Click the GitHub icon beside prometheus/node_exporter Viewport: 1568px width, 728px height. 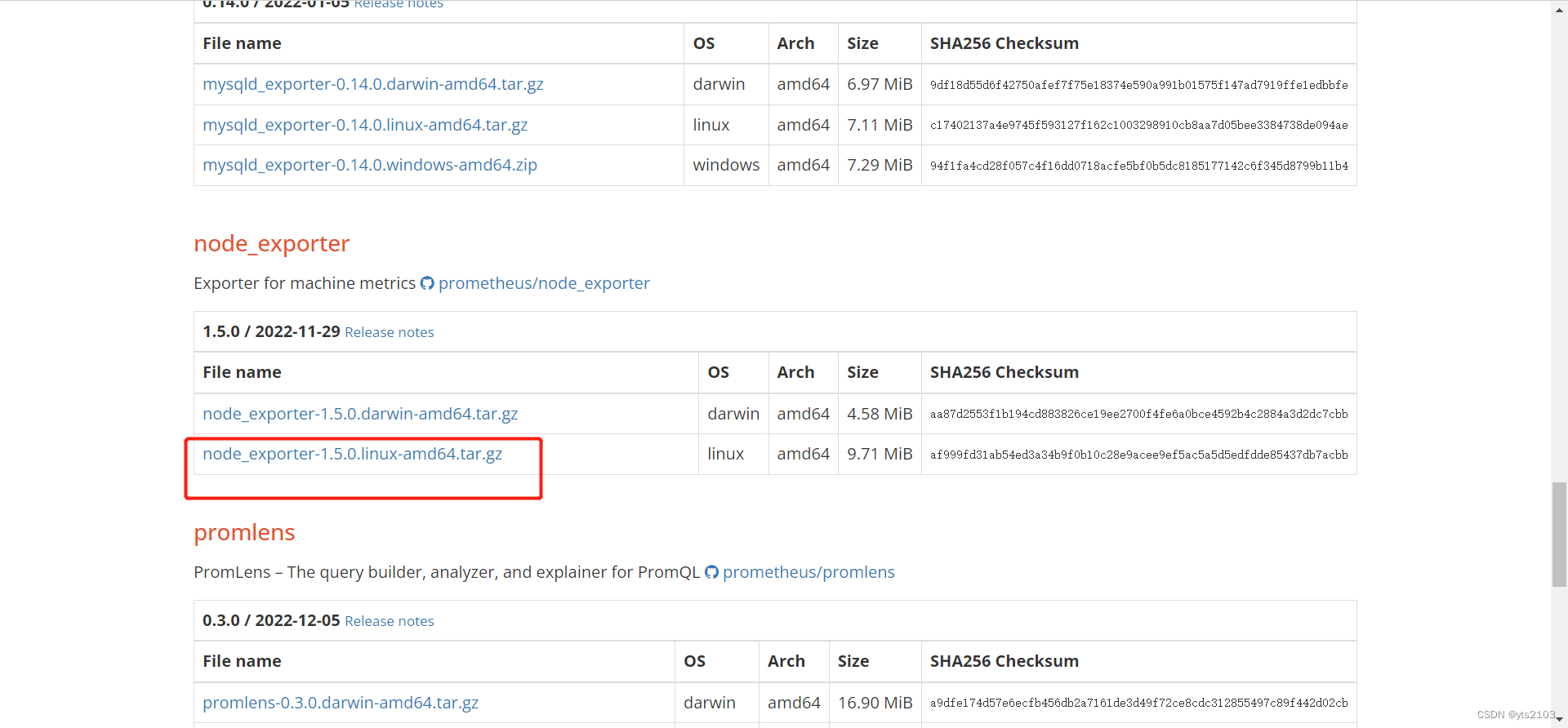[427, 283]
